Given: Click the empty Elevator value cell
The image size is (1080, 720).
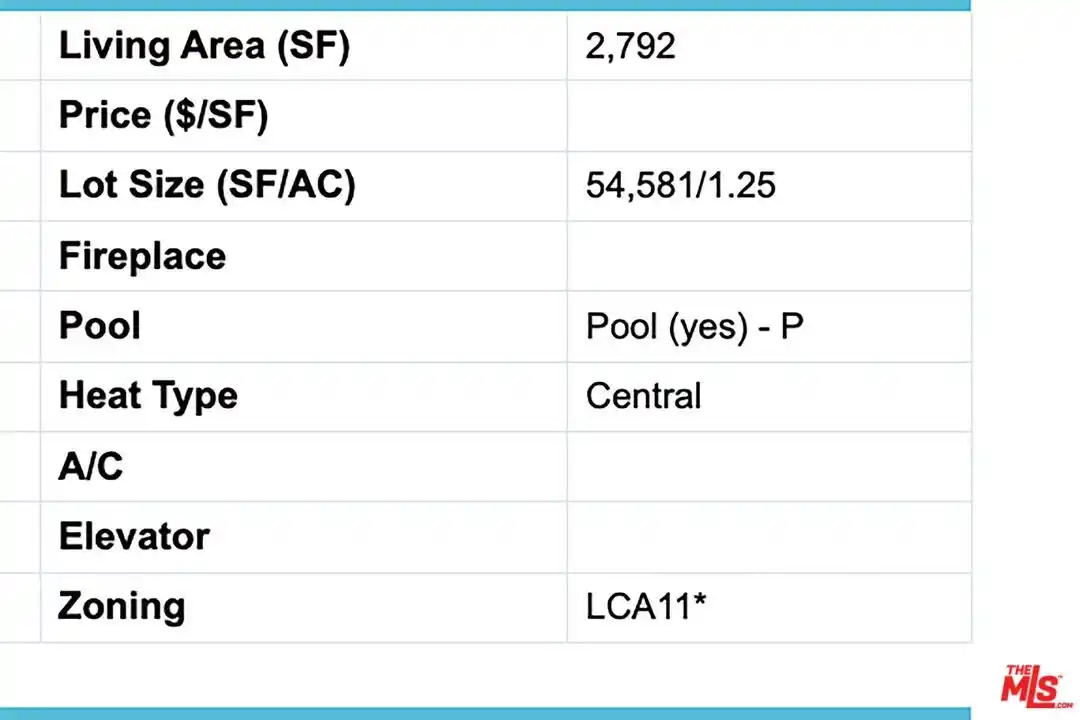Looking at the screenshot, I should coord(769,537).
